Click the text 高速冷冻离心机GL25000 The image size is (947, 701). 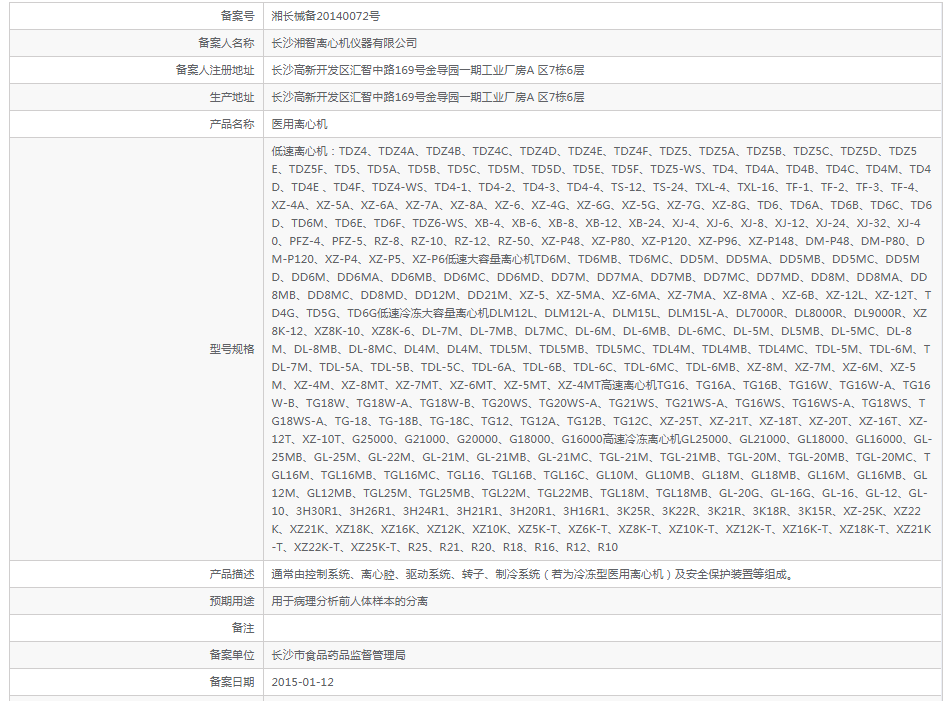click(664, 439)
